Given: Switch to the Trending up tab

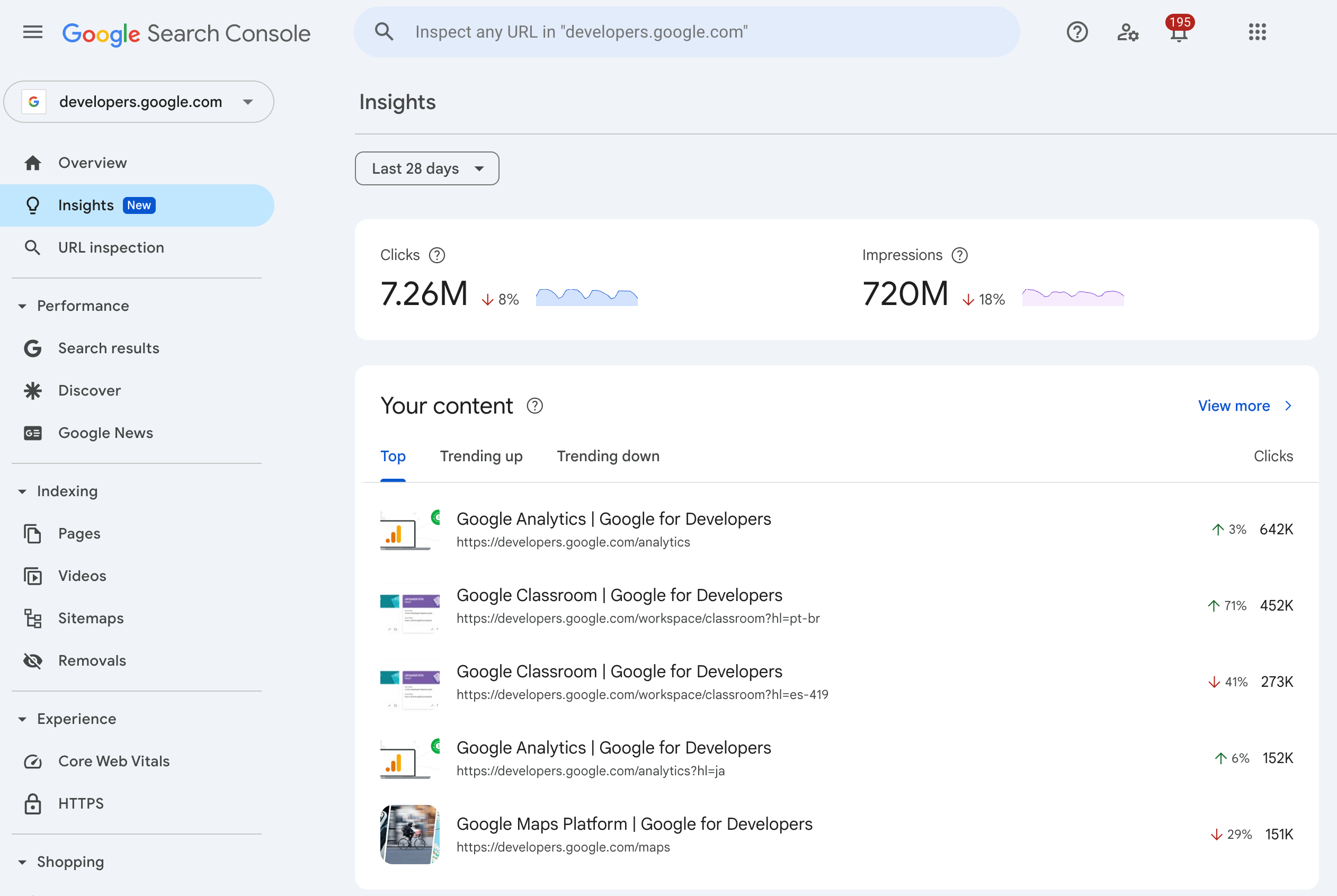Looking at the screenshot, I should coord(482,456).
